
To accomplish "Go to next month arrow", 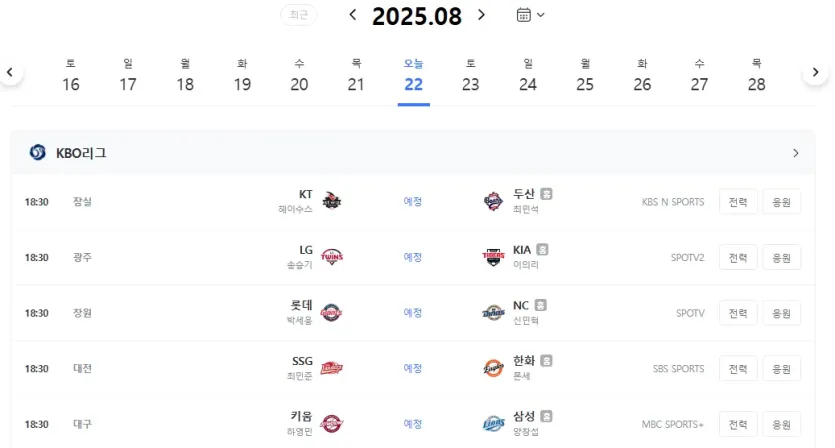I will [481, 15].
